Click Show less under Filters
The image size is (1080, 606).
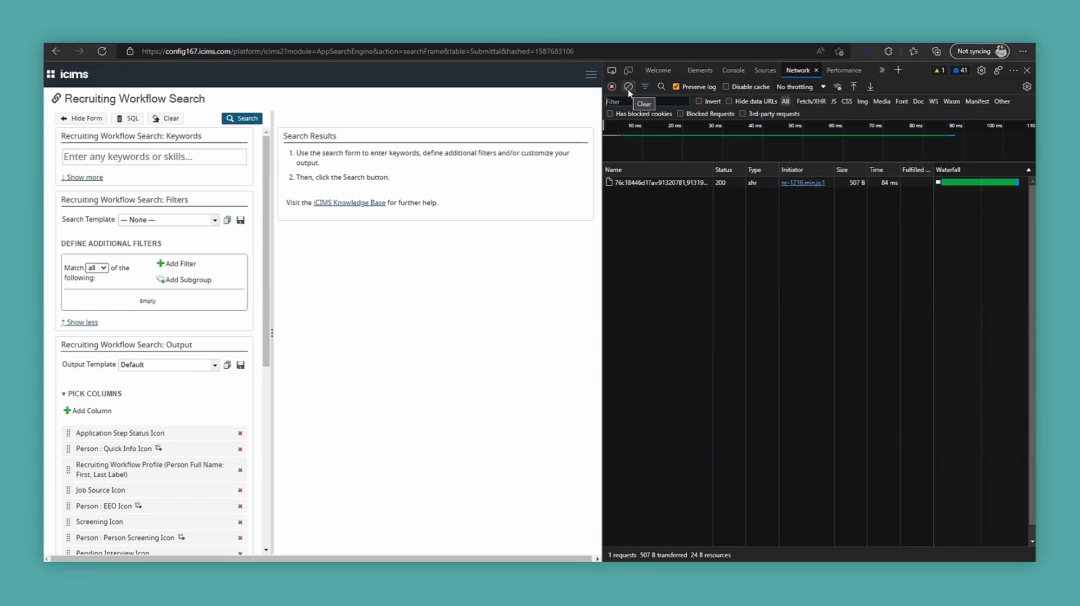pyautogui.click(x=79, y=322)
